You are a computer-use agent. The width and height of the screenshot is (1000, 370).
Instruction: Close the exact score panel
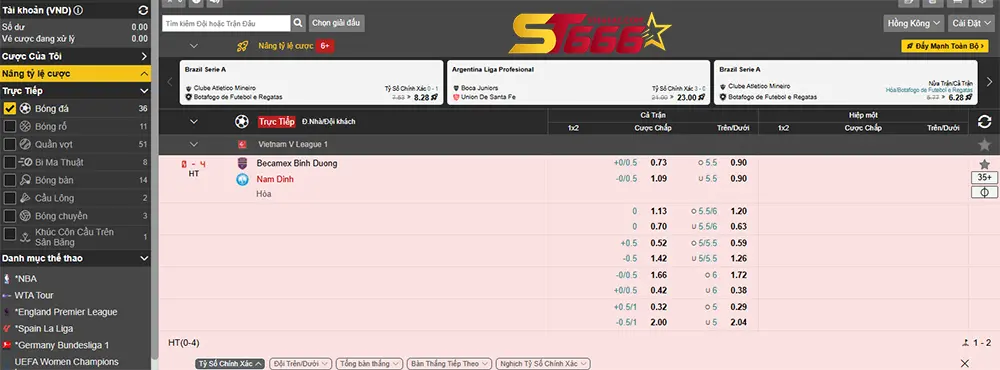point(965,364)
